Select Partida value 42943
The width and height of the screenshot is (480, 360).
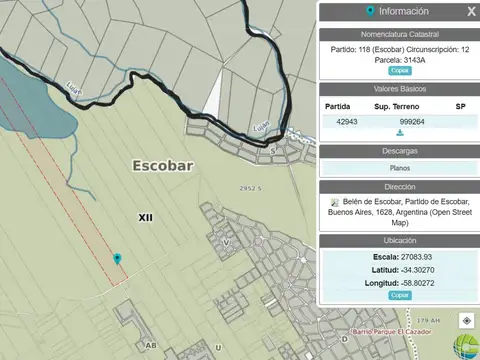347,122
